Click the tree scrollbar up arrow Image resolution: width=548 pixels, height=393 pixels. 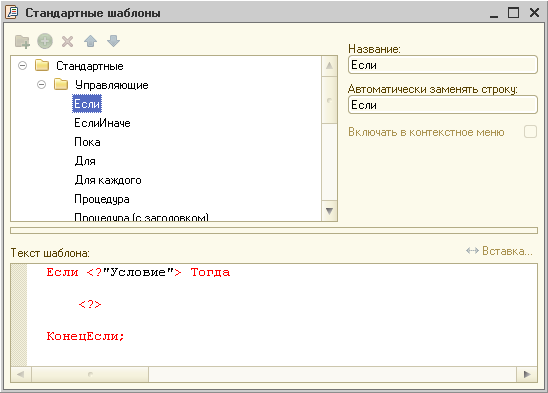click(x=329, y=66)
